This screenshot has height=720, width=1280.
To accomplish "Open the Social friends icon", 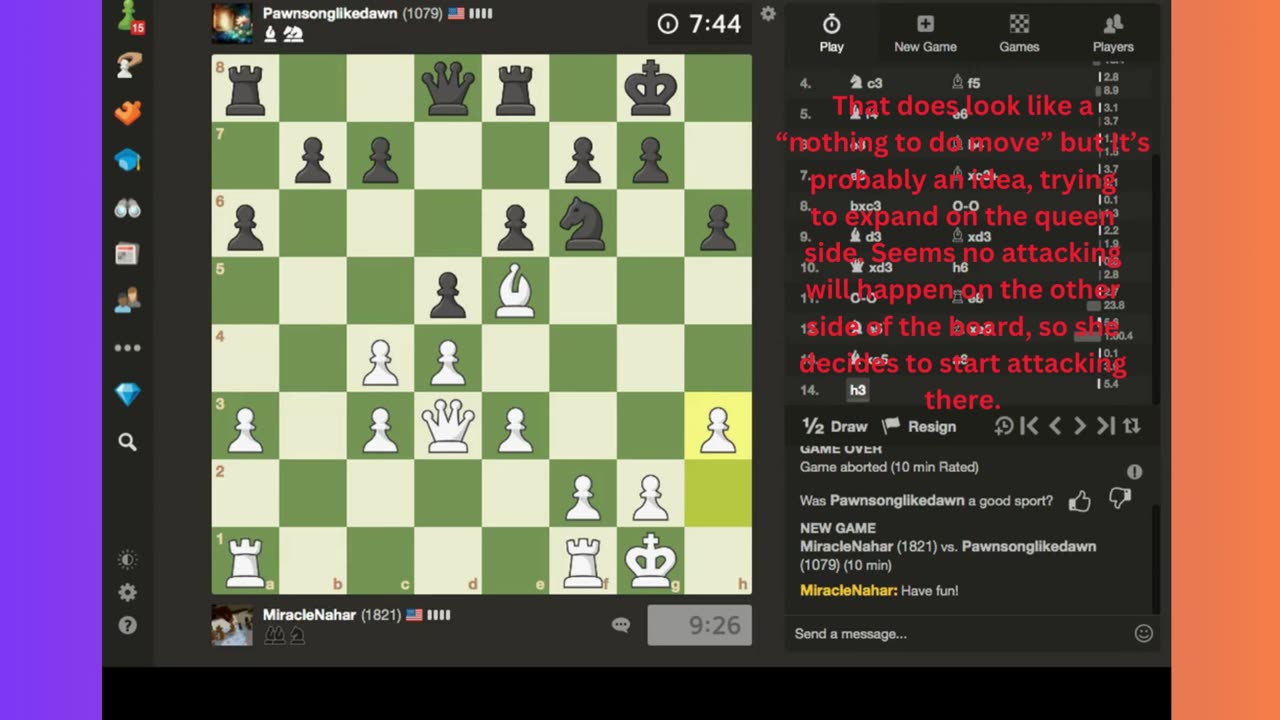I will (x=128, y=300).
